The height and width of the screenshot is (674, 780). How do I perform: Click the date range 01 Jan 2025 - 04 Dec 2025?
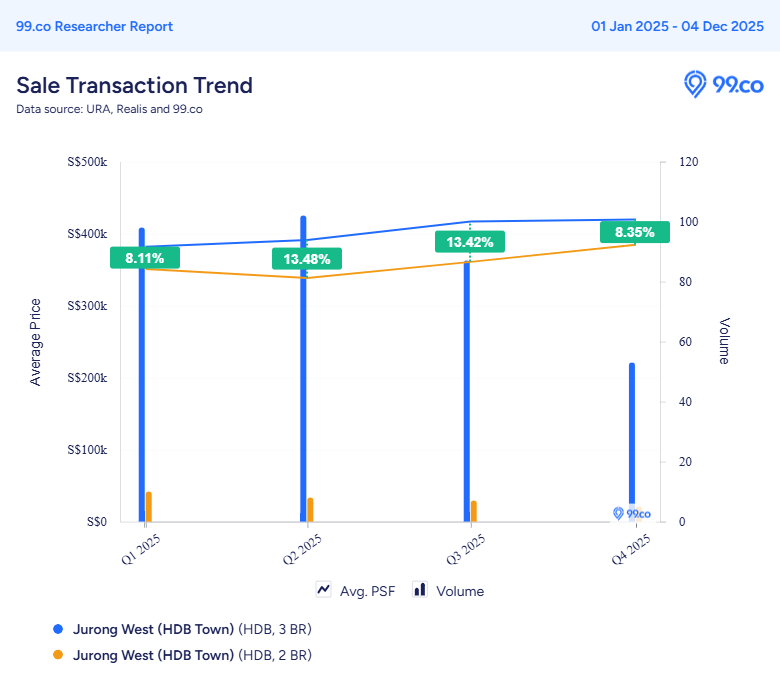point(677,26)
